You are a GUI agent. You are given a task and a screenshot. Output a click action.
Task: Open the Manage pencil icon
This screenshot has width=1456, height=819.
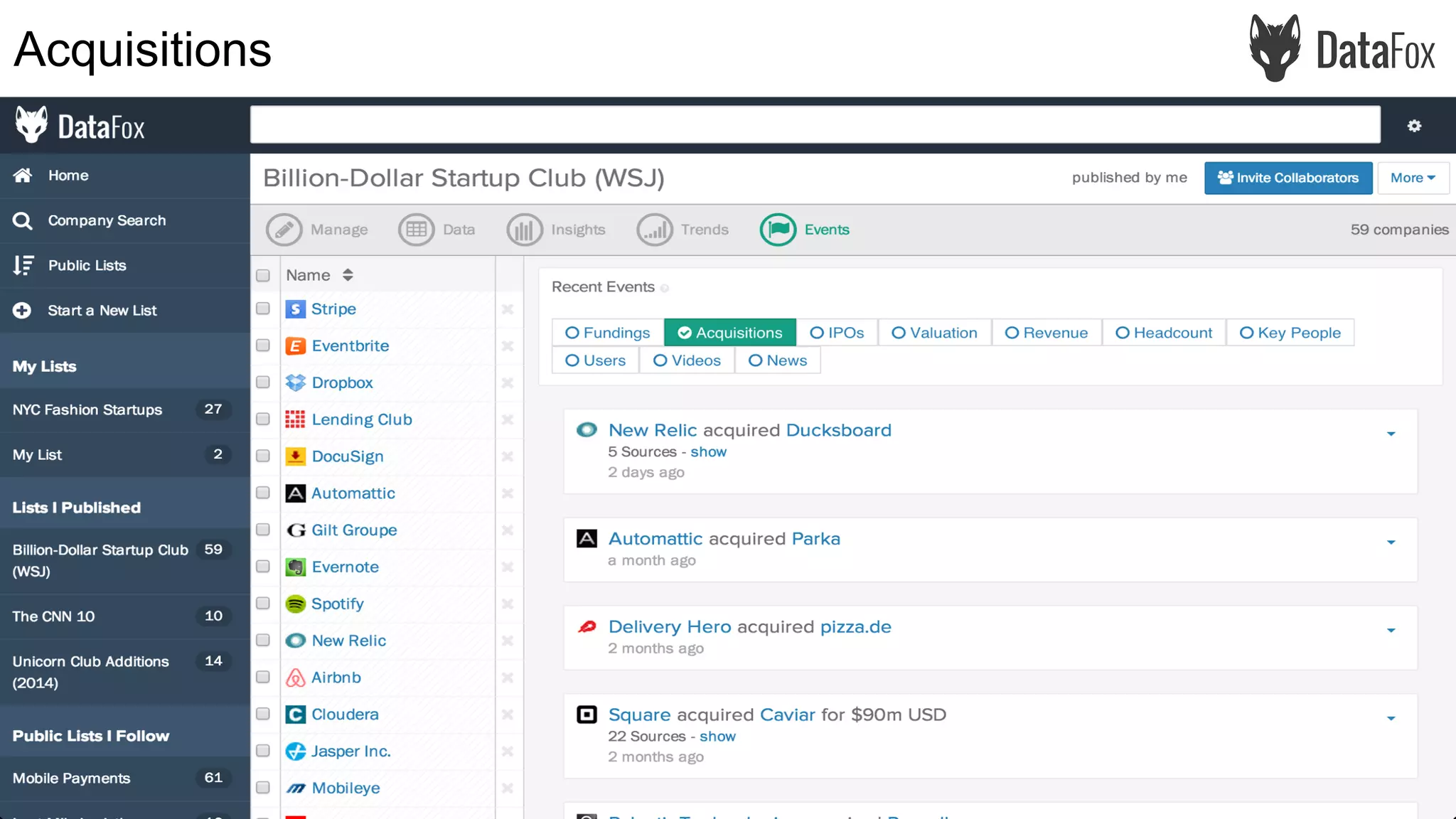tap(284, 230)
